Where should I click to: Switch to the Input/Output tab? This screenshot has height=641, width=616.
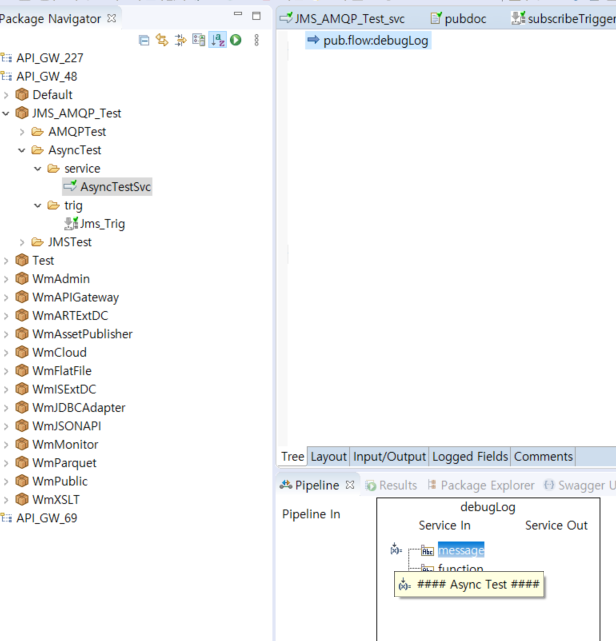coord(389,457)
